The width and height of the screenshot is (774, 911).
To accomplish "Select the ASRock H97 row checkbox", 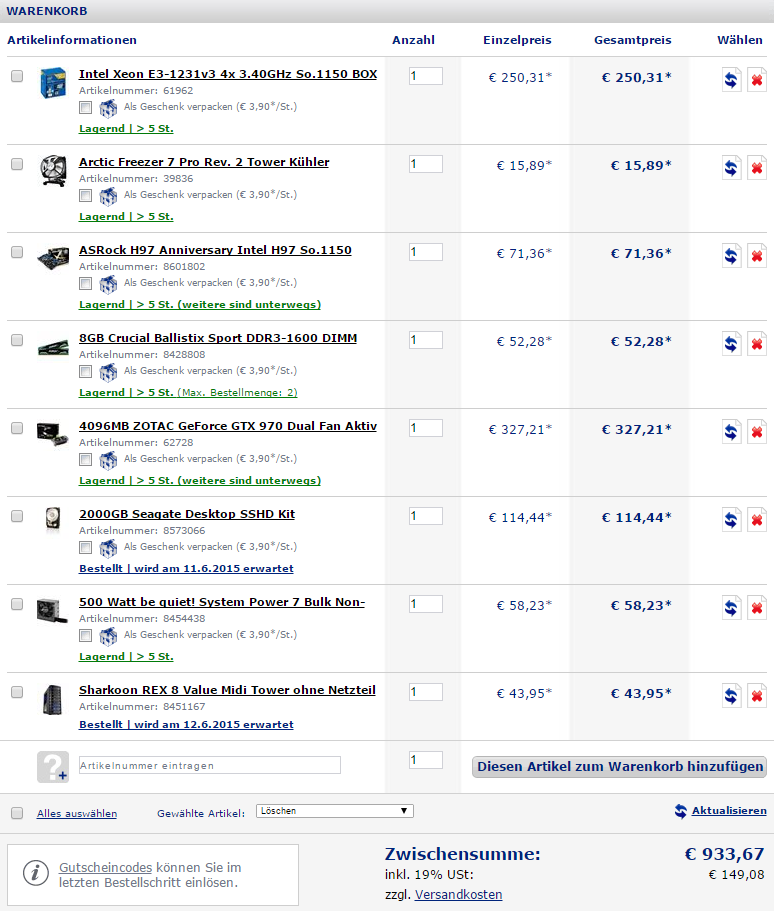I will (x=17, y=252).
